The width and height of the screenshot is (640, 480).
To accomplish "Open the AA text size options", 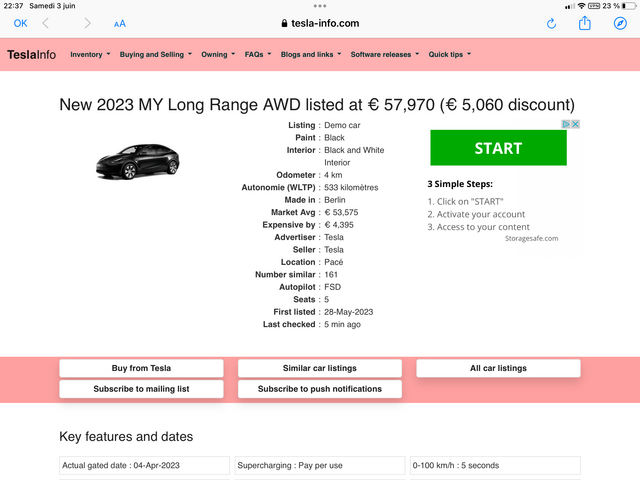I will [120, 24].
